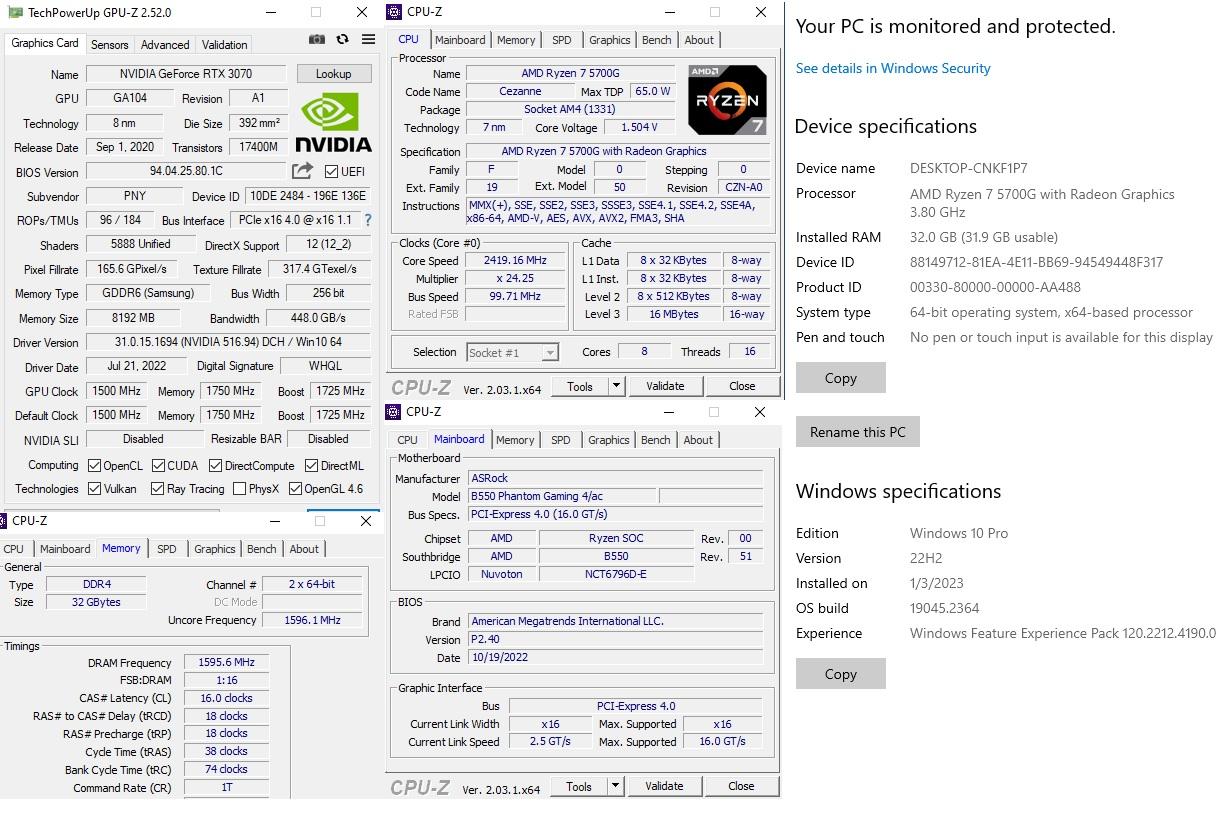
Task: Open See details in Windows Security link
Action: click(893, 68)
